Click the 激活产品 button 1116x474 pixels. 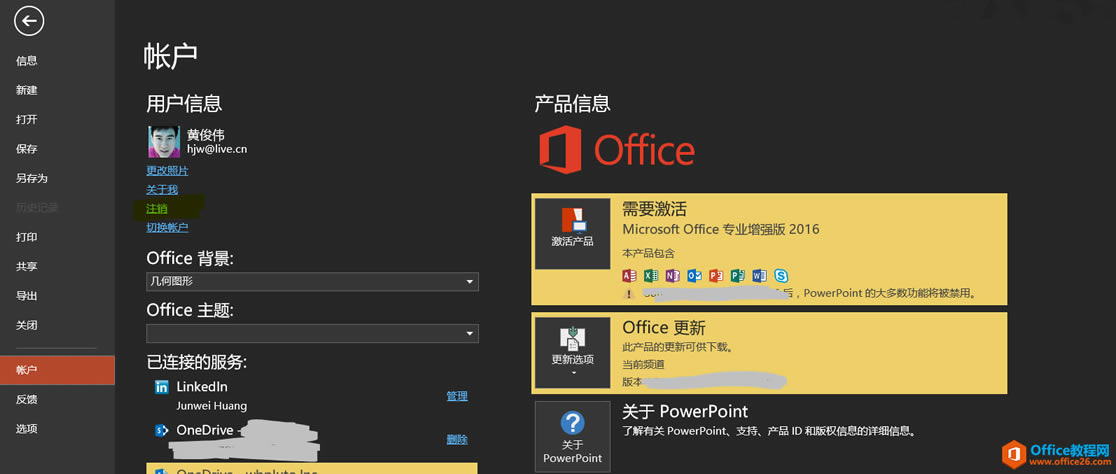(x=572, y=233)
